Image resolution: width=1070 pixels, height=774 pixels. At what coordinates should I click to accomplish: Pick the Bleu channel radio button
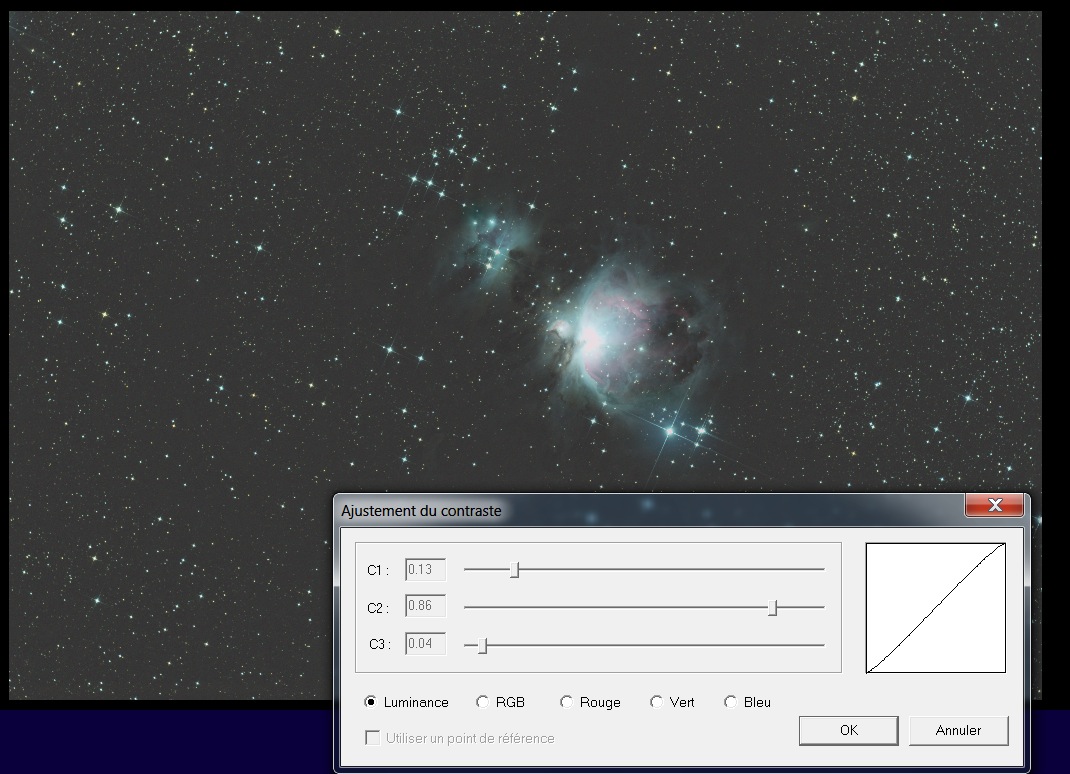point(731,702)
